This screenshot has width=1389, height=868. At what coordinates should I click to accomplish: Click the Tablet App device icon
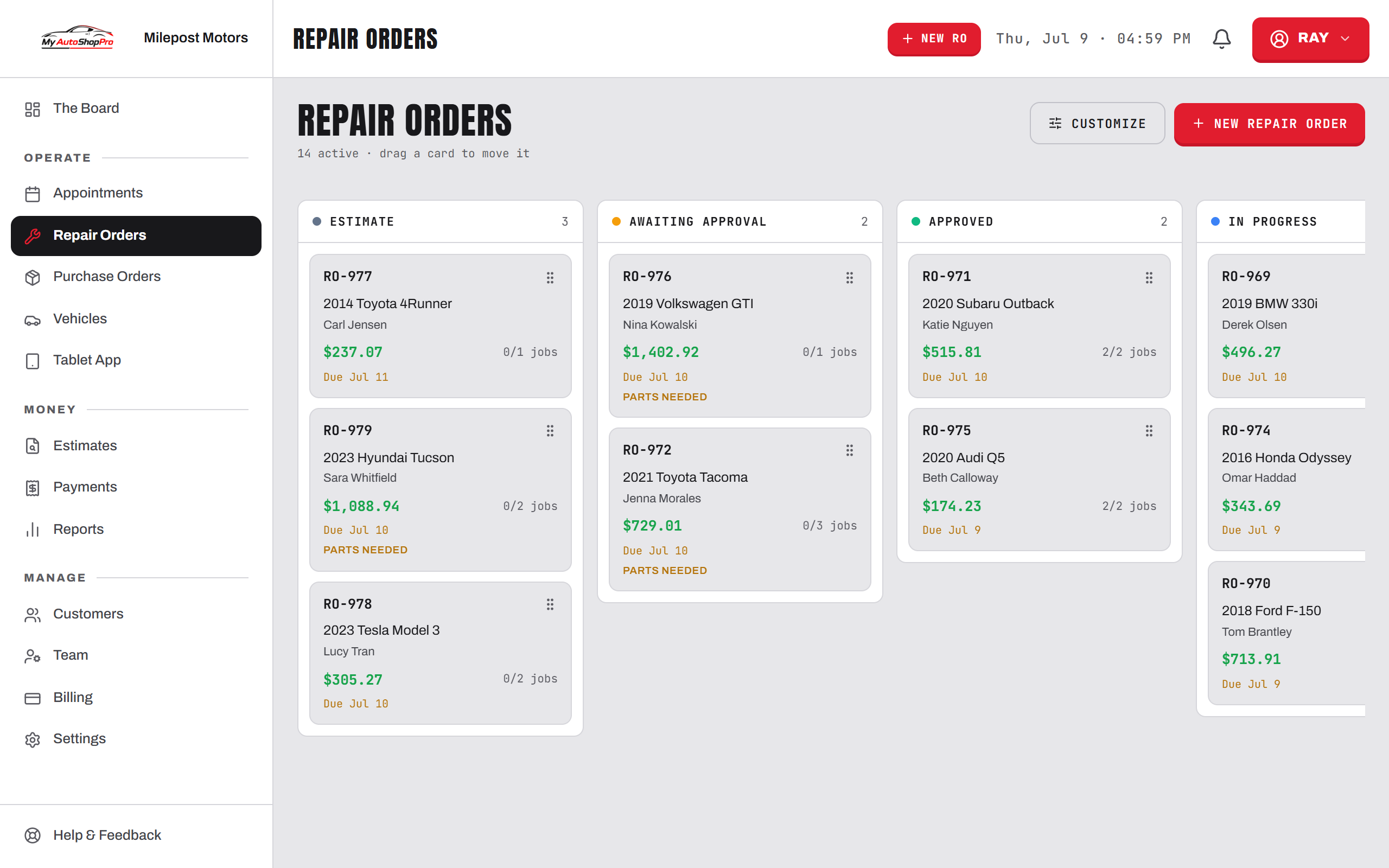[33, 361]
